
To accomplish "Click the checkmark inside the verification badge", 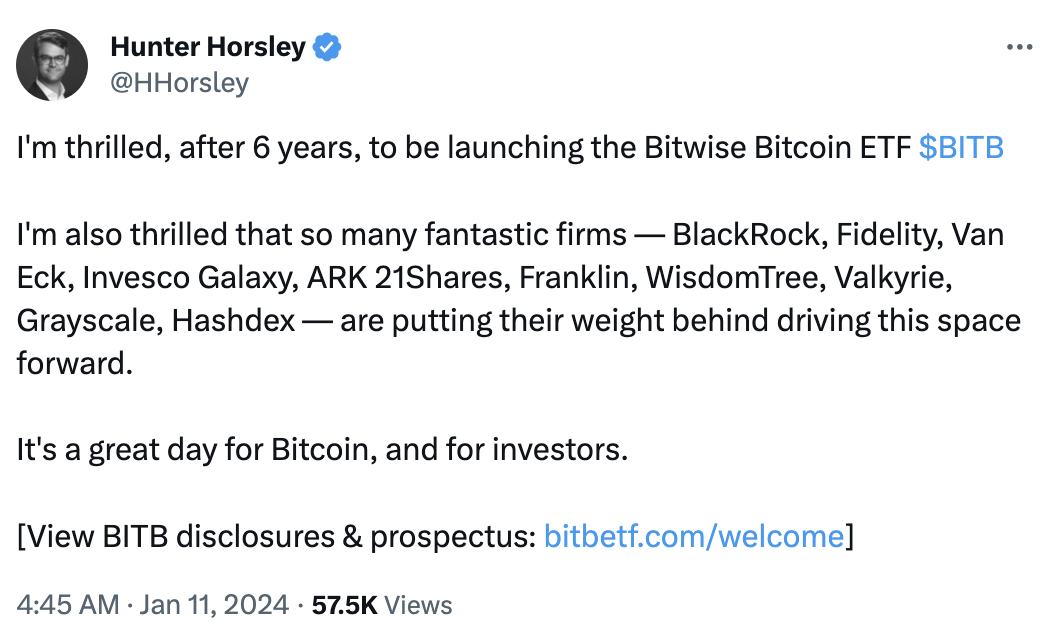I will 329,46.
